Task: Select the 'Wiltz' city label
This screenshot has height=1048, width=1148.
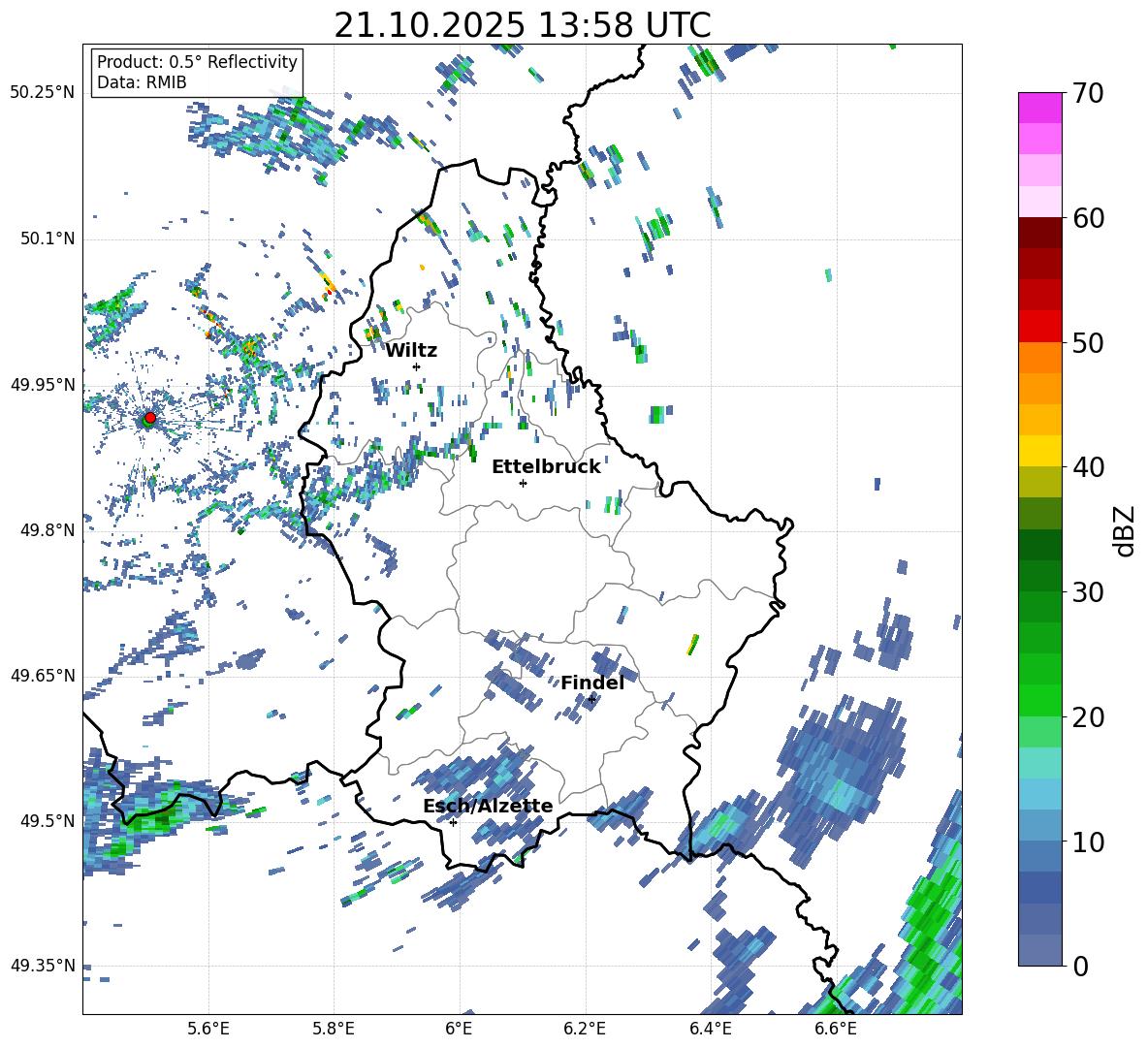Action: (411, 351)
